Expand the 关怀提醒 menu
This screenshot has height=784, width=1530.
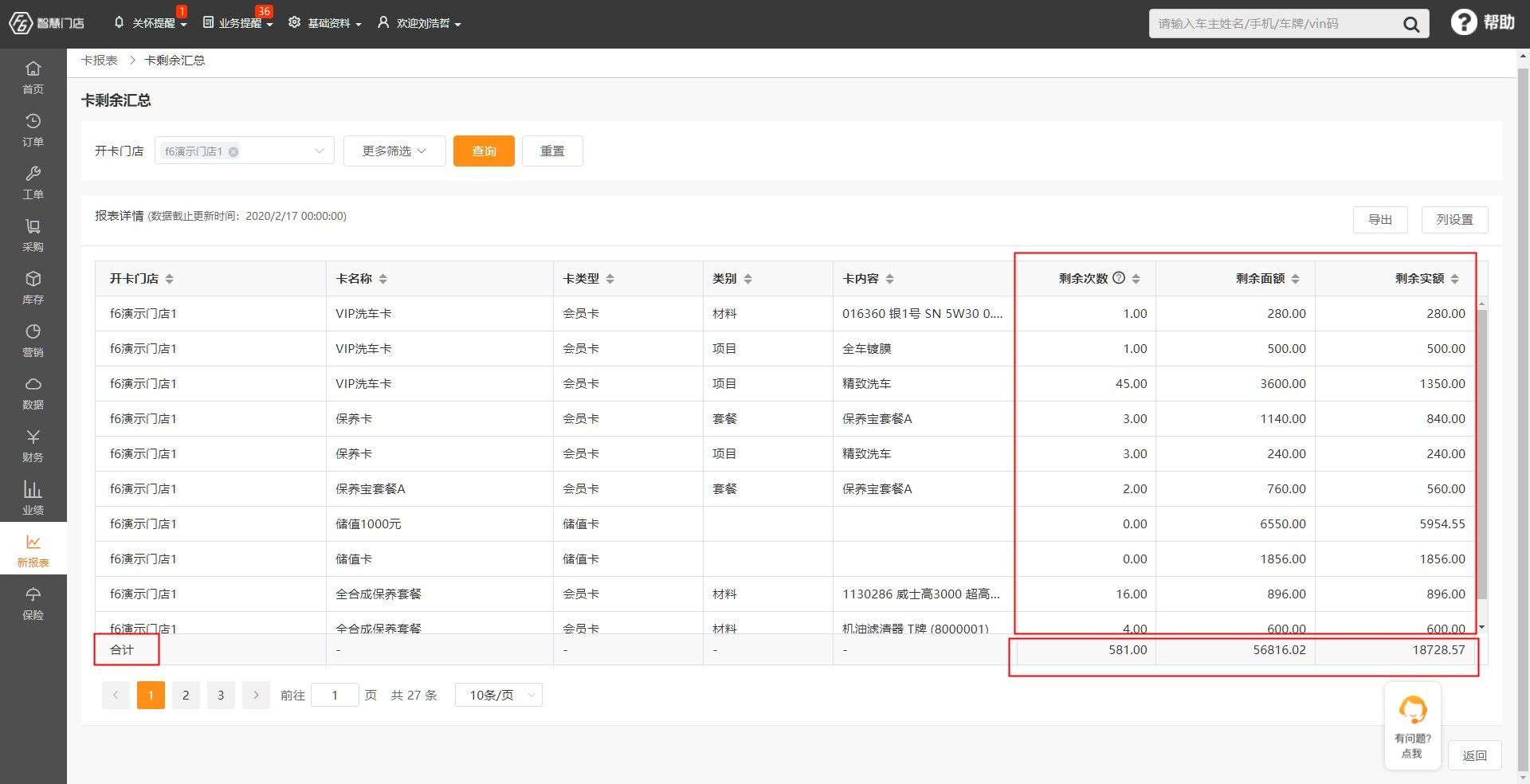151,23
